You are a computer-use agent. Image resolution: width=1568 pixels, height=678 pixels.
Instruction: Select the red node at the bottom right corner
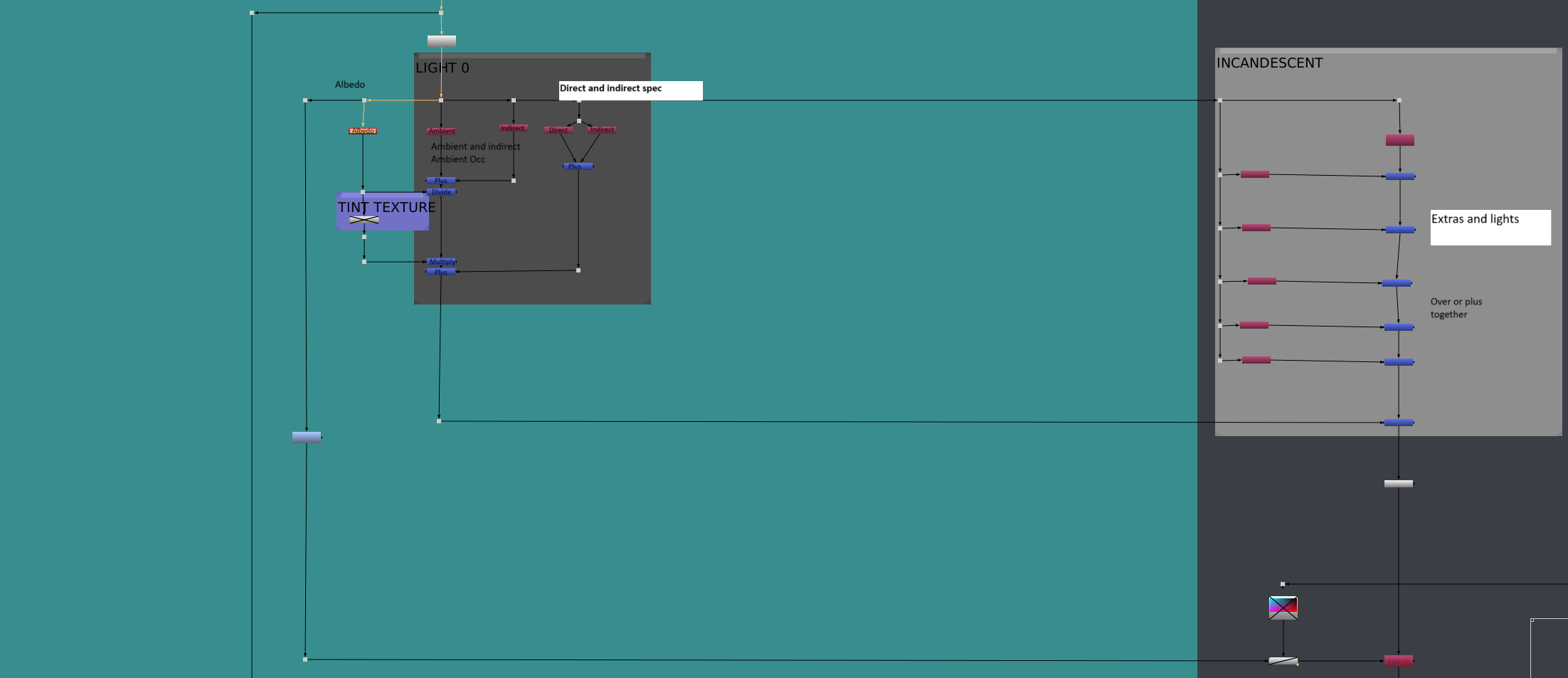(x=1399, y=661)
